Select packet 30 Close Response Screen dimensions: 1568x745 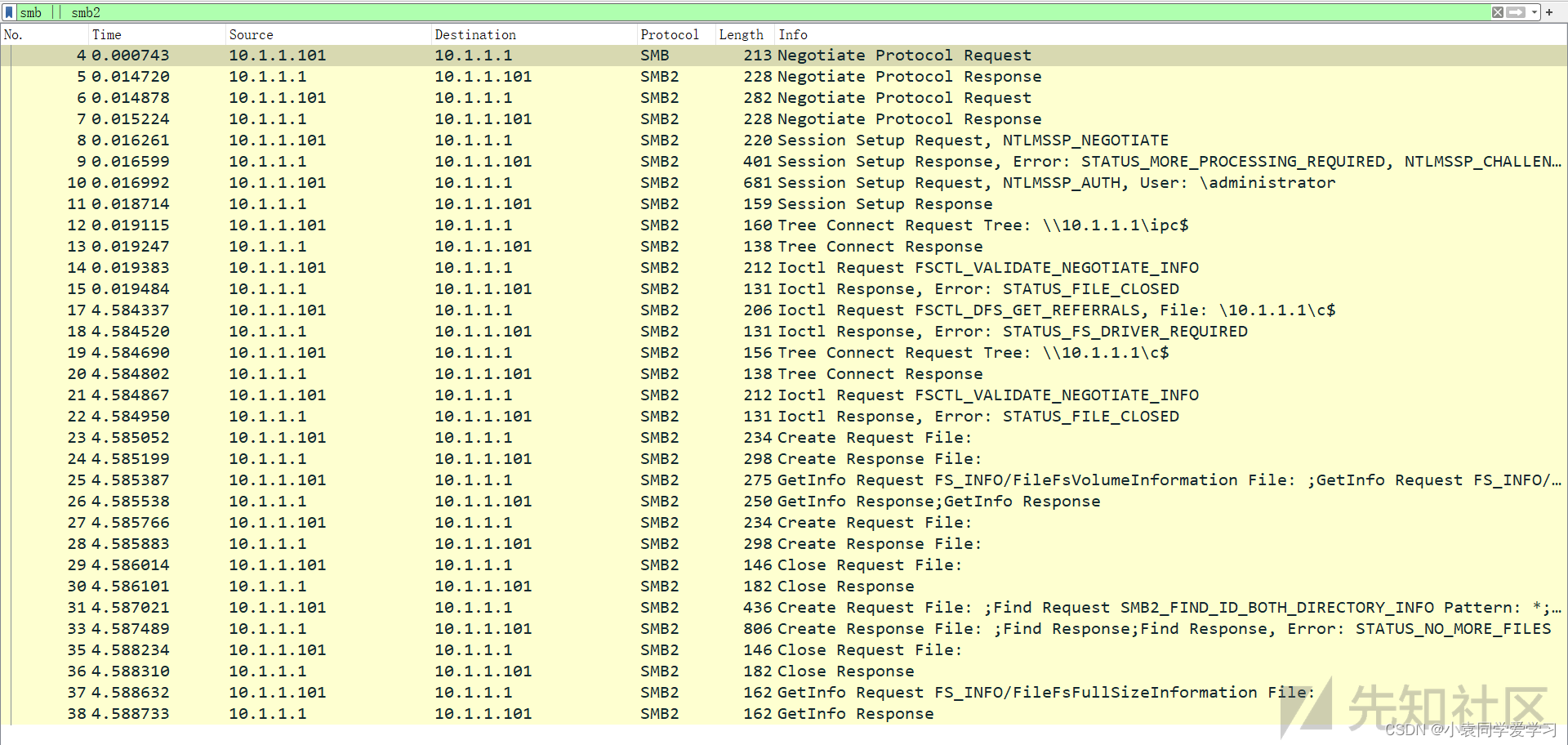(784, 587)
